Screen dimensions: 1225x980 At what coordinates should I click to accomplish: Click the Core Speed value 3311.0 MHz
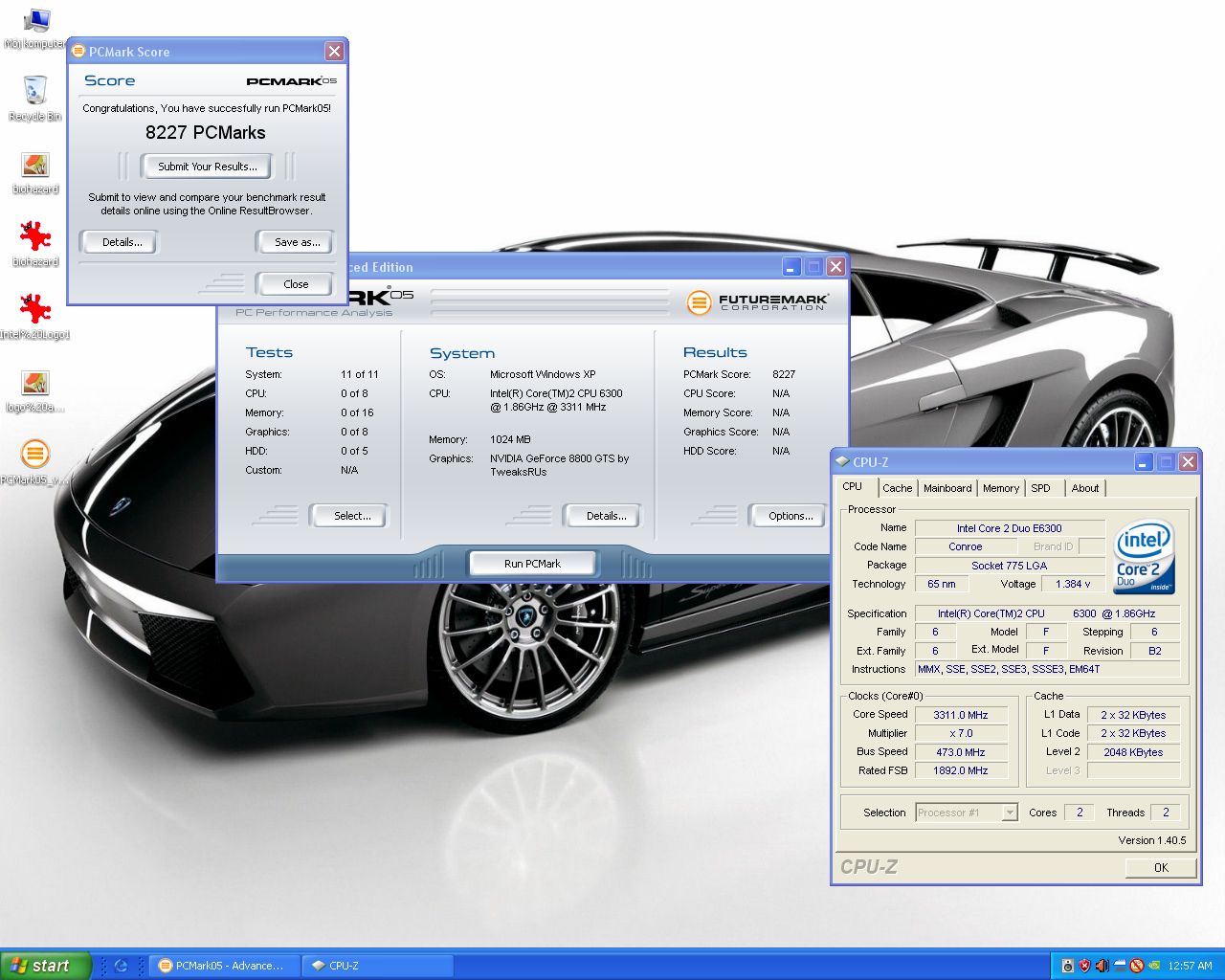(961, 715)
